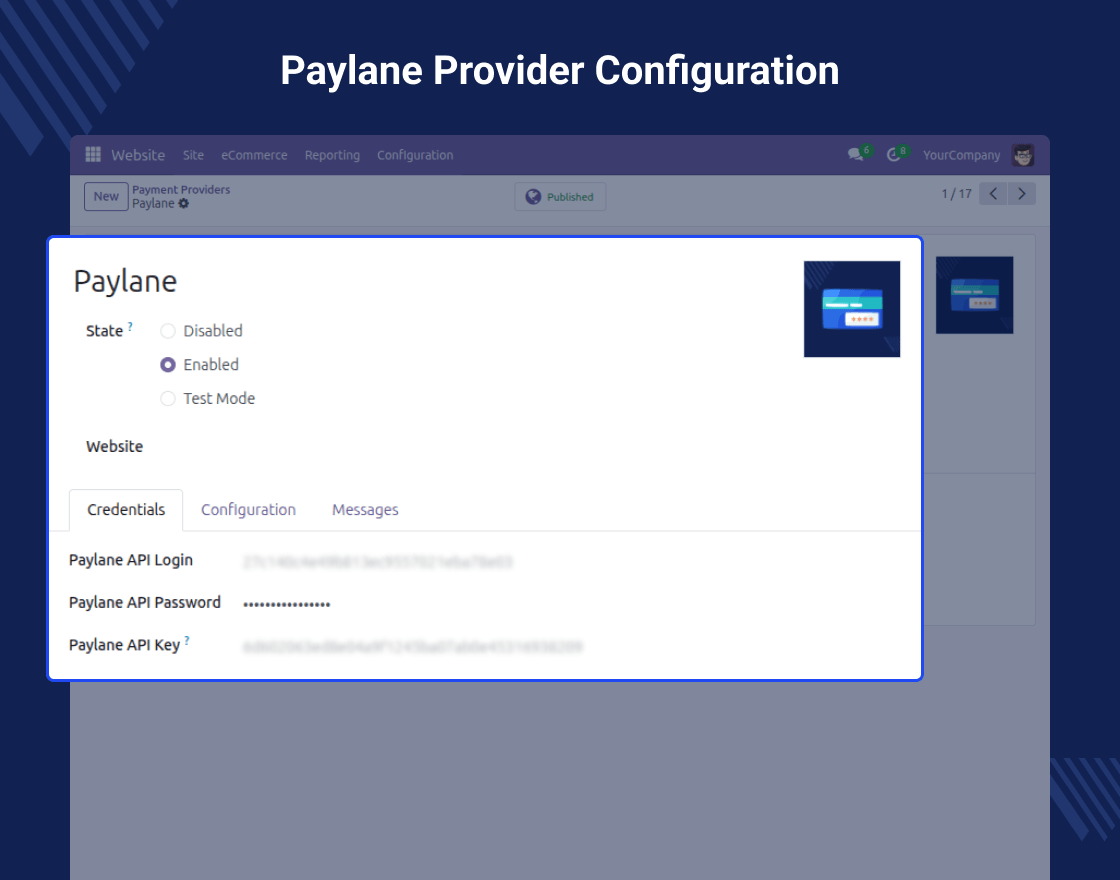
Task: Open the activities clock icon
Action: point(894,154)
